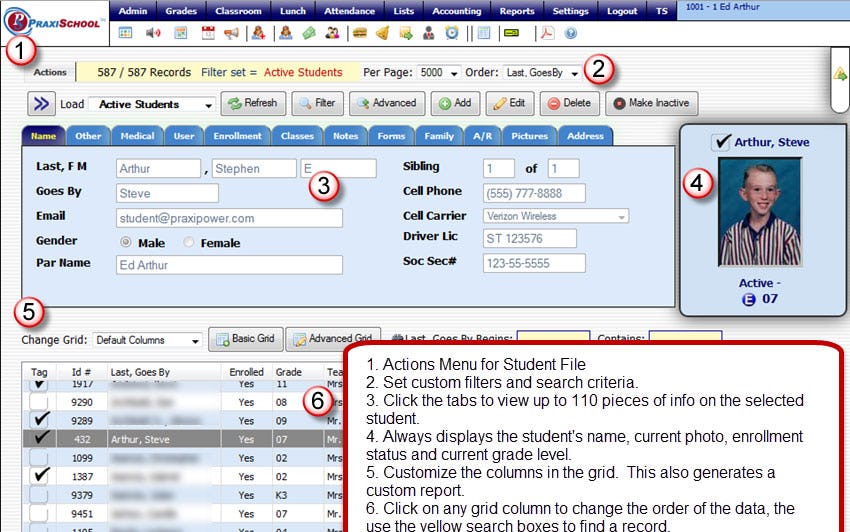This screenshot has height=532, width=850.
Task: Switch to the Medical tab
Action: (137, 136)
